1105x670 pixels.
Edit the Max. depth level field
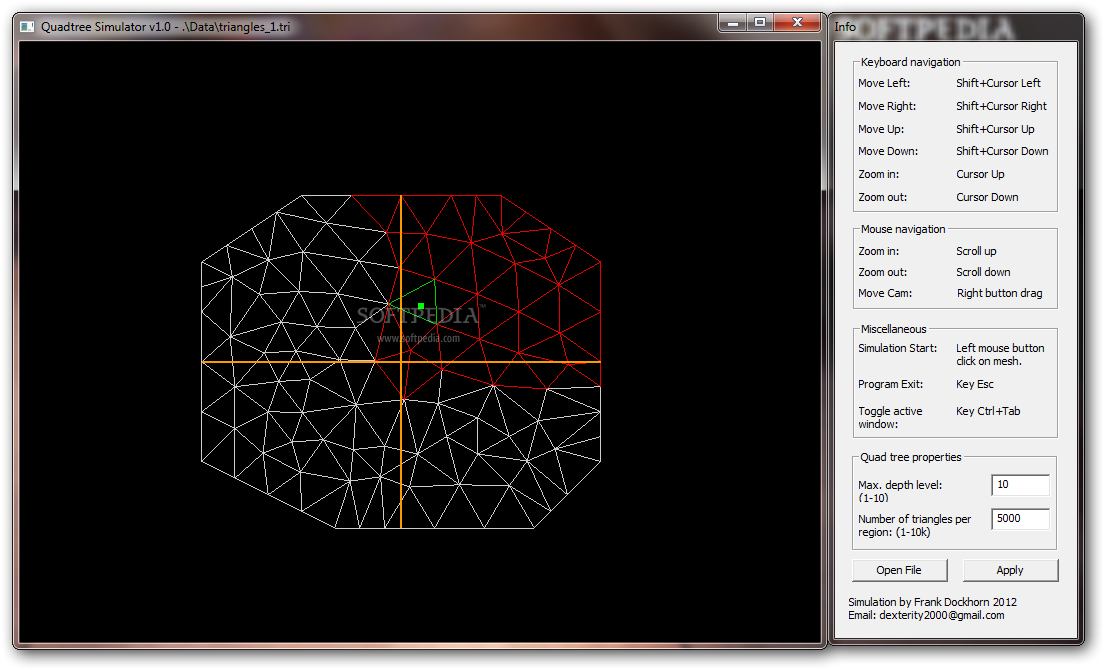[x=1020, y=485]
